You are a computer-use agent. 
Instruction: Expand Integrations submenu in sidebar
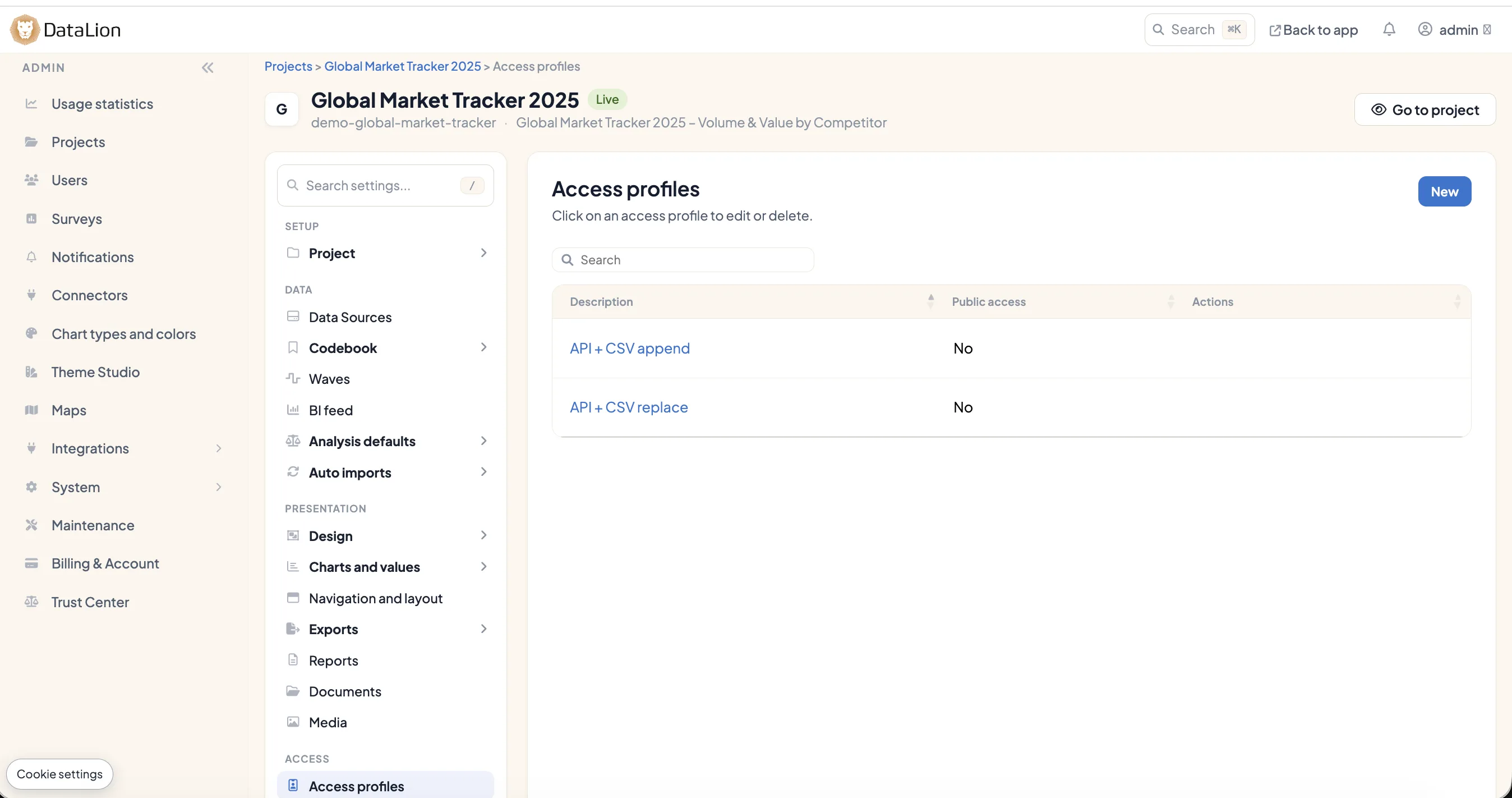point(218,448)
